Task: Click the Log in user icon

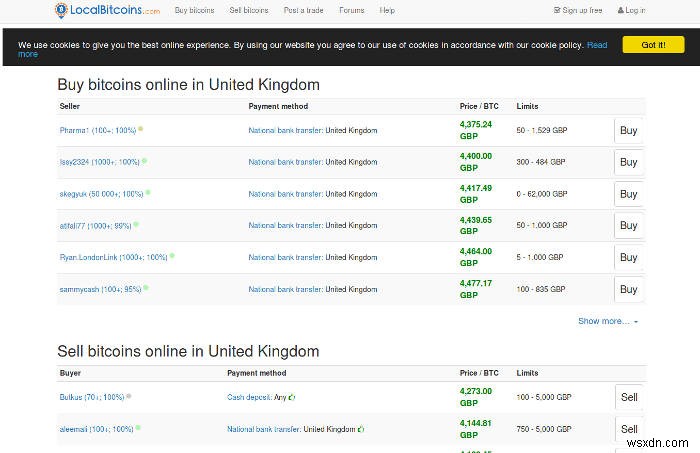Action: click(x=619, y=10)
